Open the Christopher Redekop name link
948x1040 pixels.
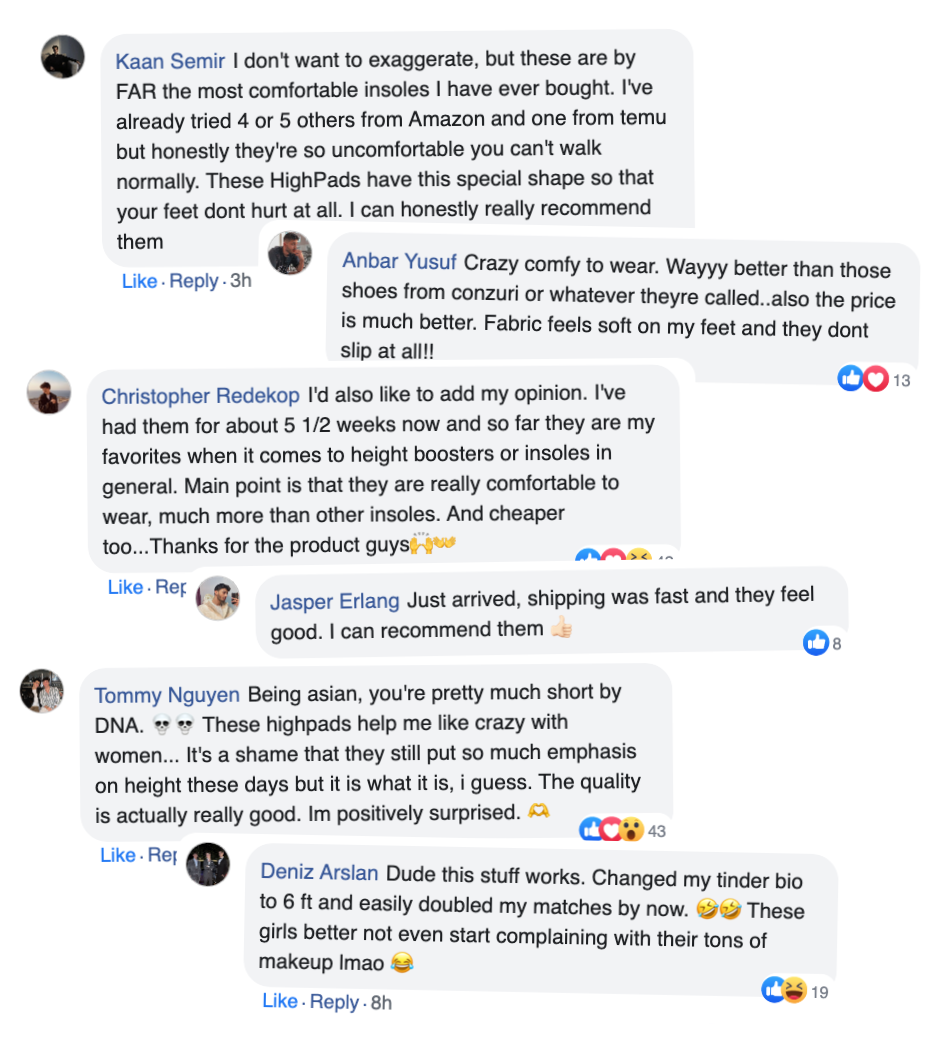pos(200,396)
